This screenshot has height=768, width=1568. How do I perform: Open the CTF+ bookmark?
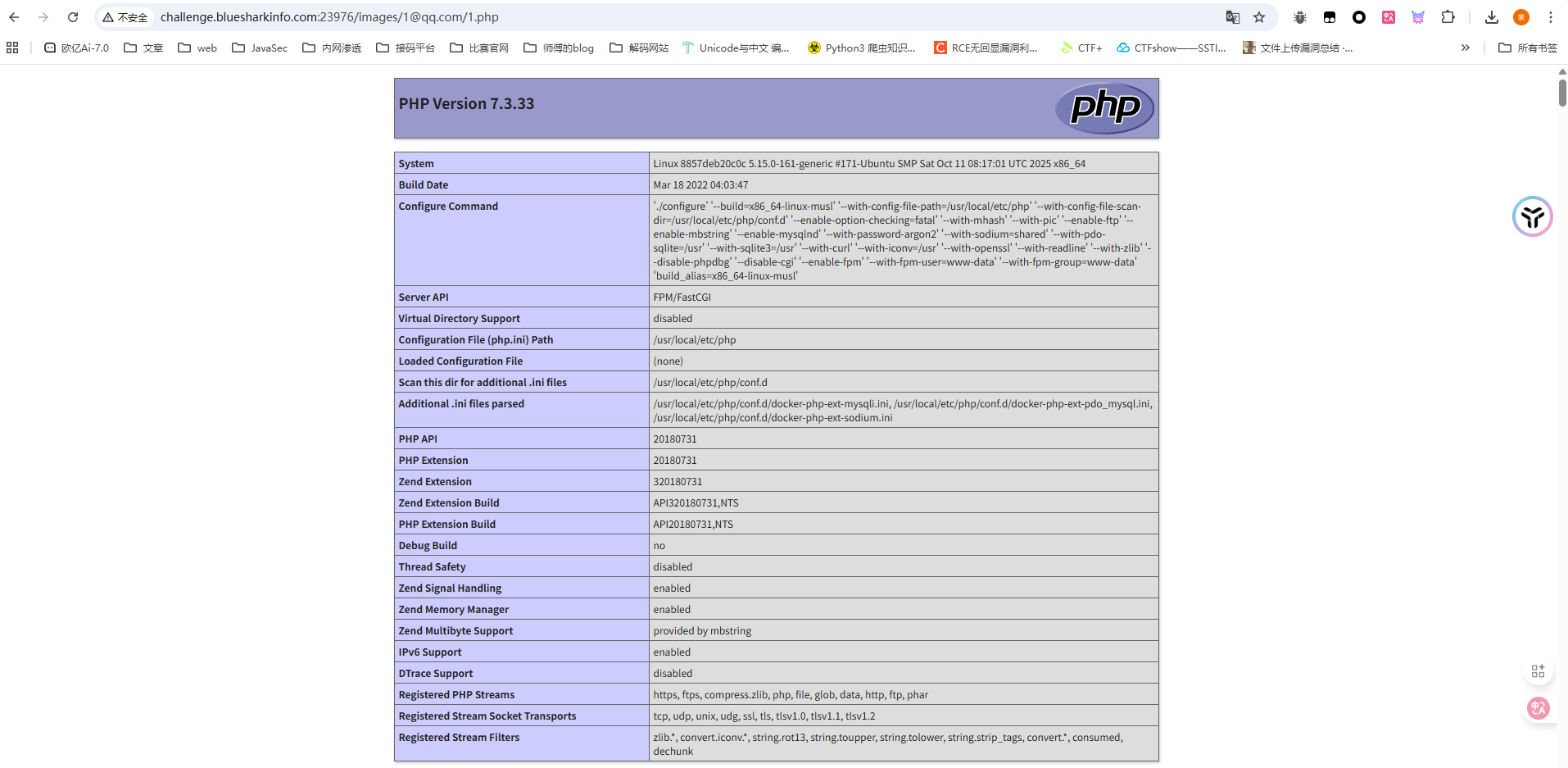[x=1081, y=48]
